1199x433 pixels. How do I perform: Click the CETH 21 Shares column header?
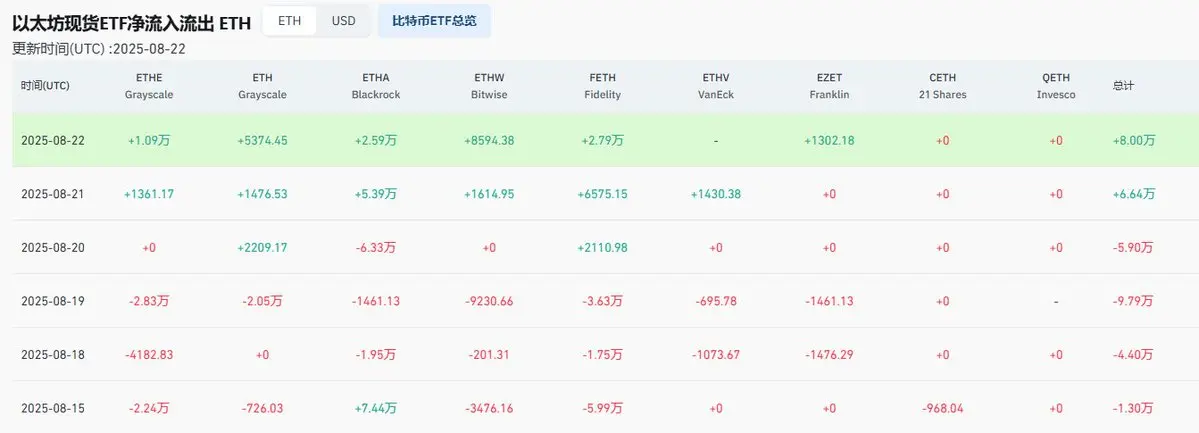942,86
